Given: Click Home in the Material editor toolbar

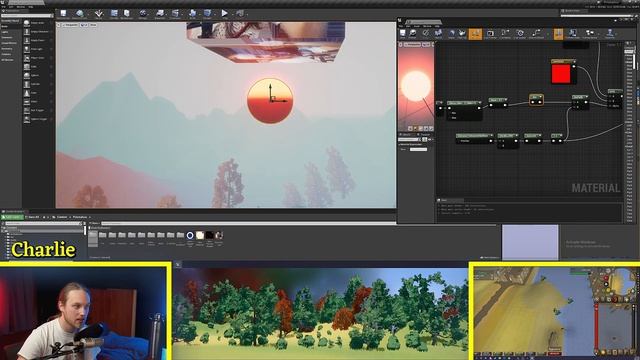Looking at the screenshot, I should point(452,34).
